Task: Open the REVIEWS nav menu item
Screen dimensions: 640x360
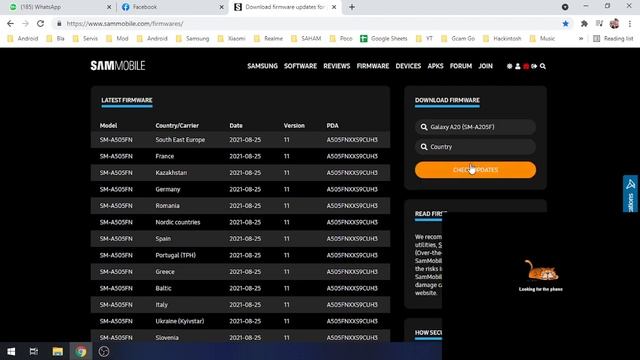Action: click(337, 66)
